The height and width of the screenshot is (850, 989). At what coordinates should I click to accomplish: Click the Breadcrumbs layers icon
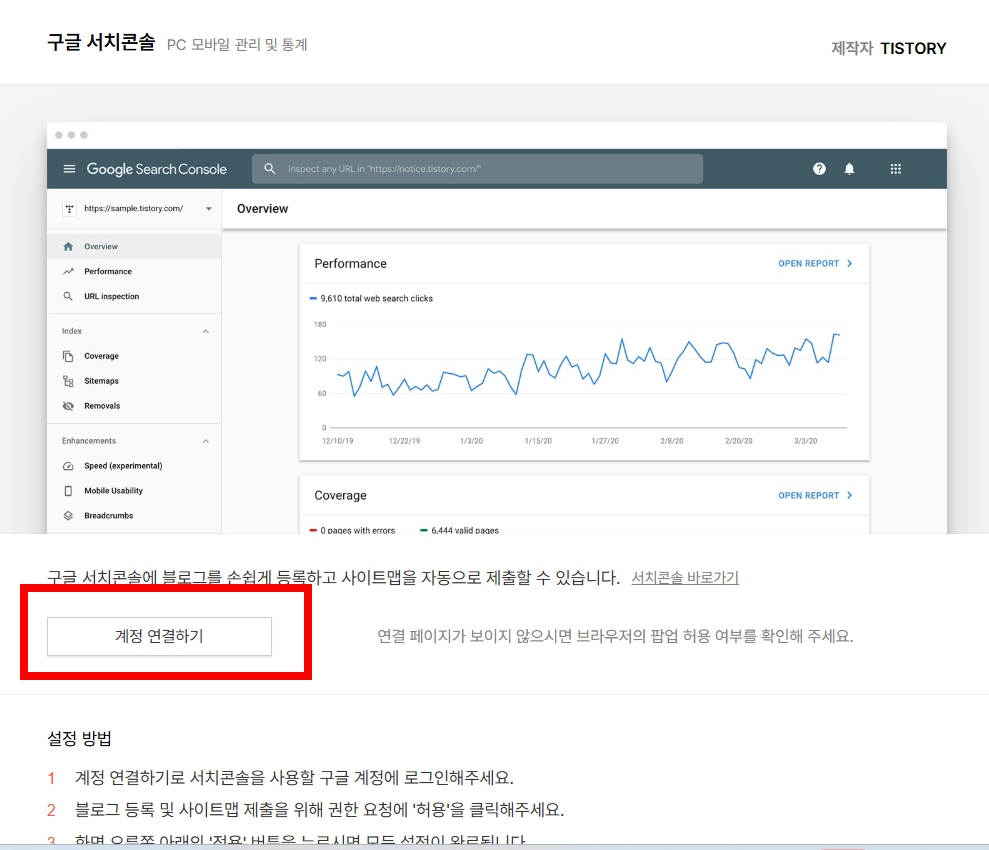tap(68, 516)
